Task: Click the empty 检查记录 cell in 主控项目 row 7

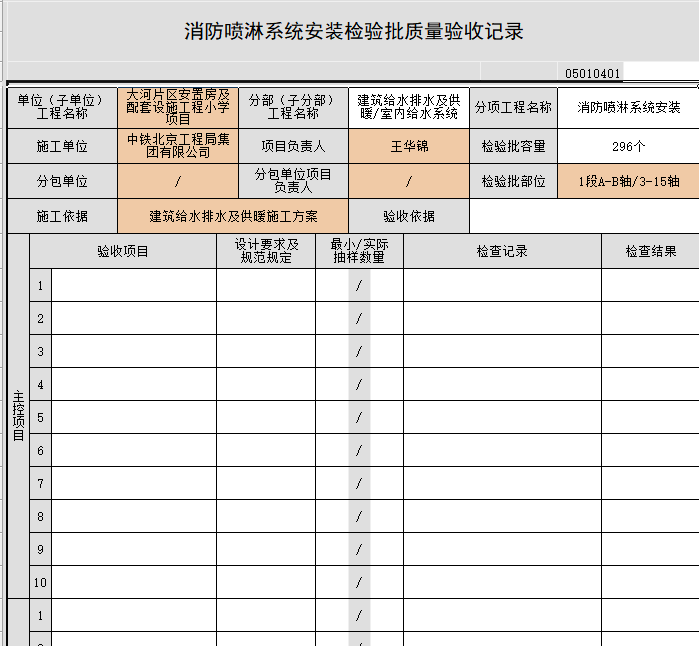Action: tap(502, 483)
